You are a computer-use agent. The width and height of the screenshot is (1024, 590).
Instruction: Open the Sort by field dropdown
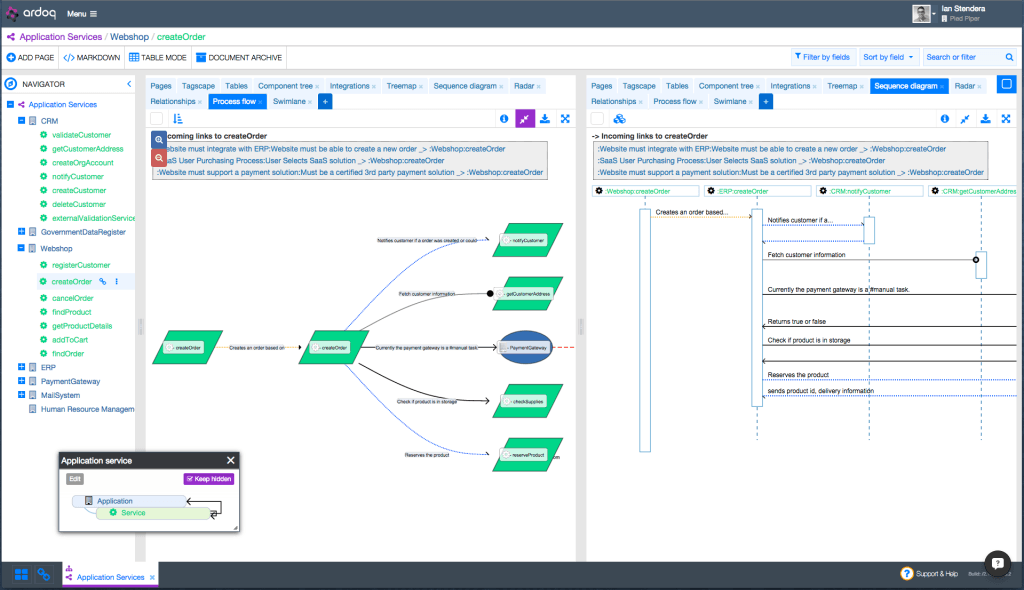click(x=888, y=57)
